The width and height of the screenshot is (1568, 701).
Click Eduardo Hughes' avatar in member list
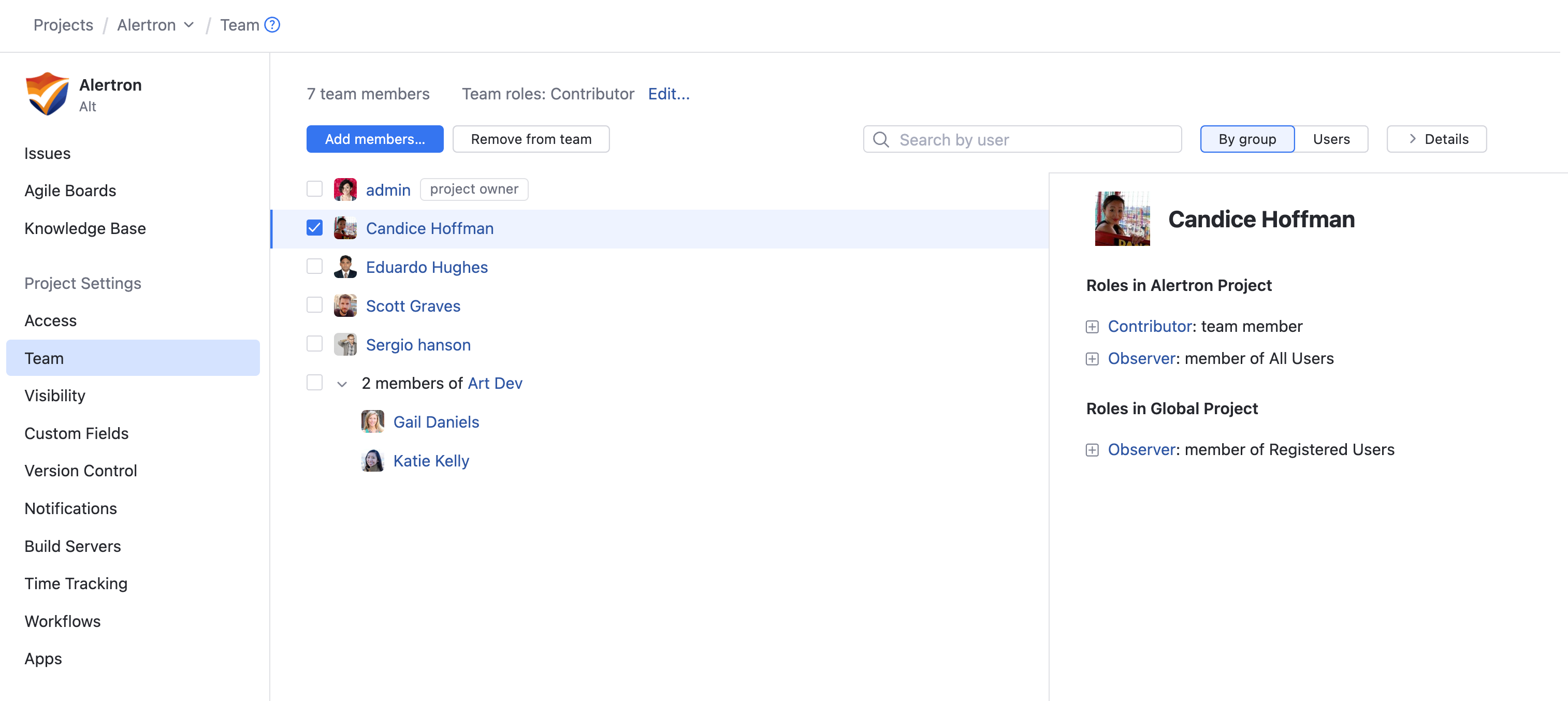coord(345,267)
